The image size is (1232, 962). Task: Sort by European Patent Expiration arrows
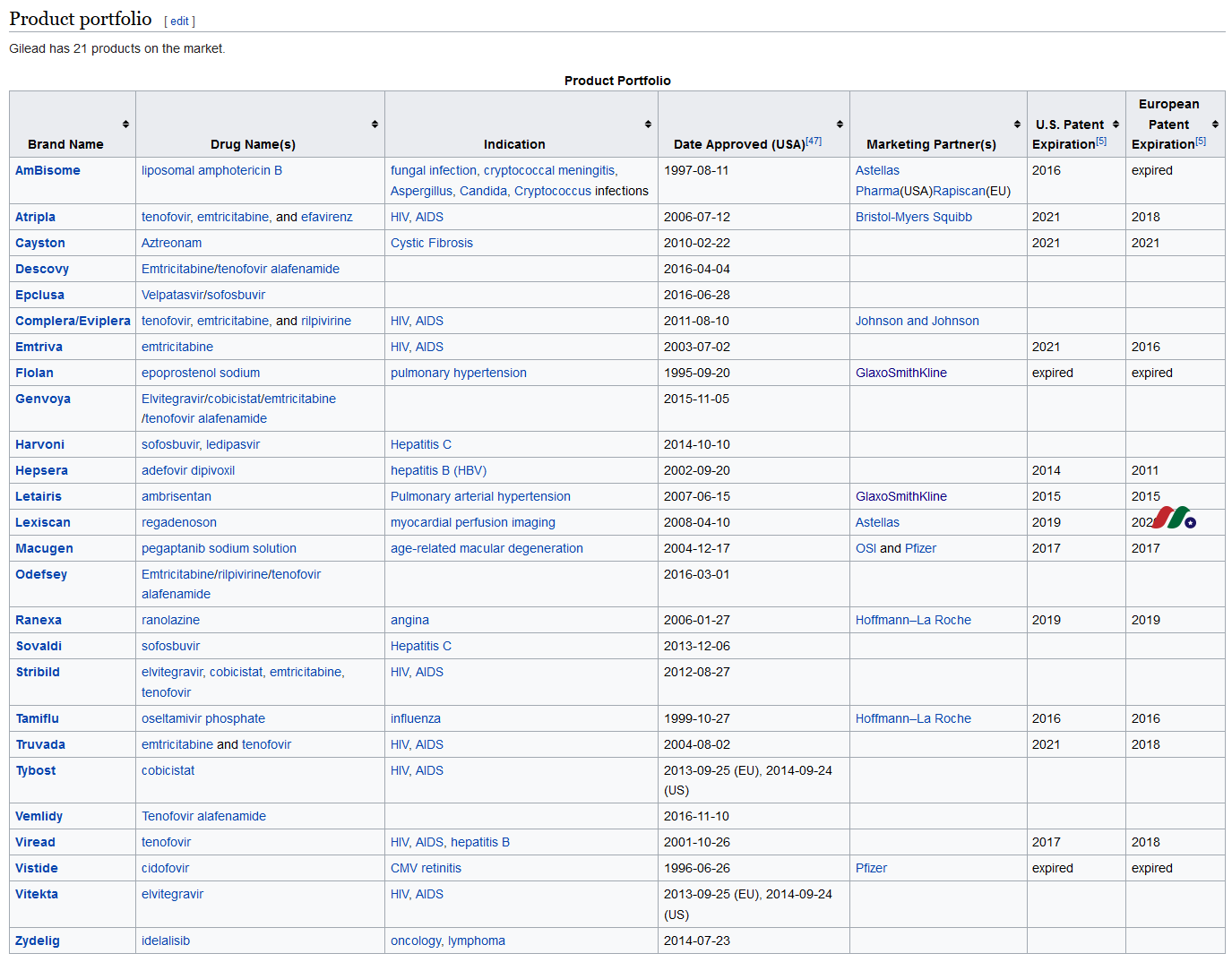[x=1215, y=125]
